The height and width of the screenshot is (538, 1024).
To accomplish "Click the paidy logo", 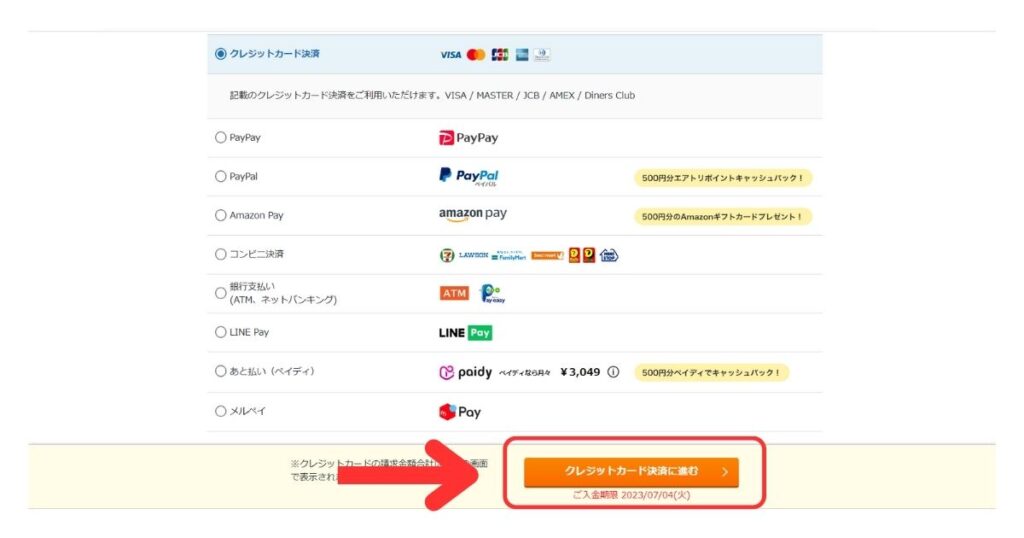I will 466,372.
